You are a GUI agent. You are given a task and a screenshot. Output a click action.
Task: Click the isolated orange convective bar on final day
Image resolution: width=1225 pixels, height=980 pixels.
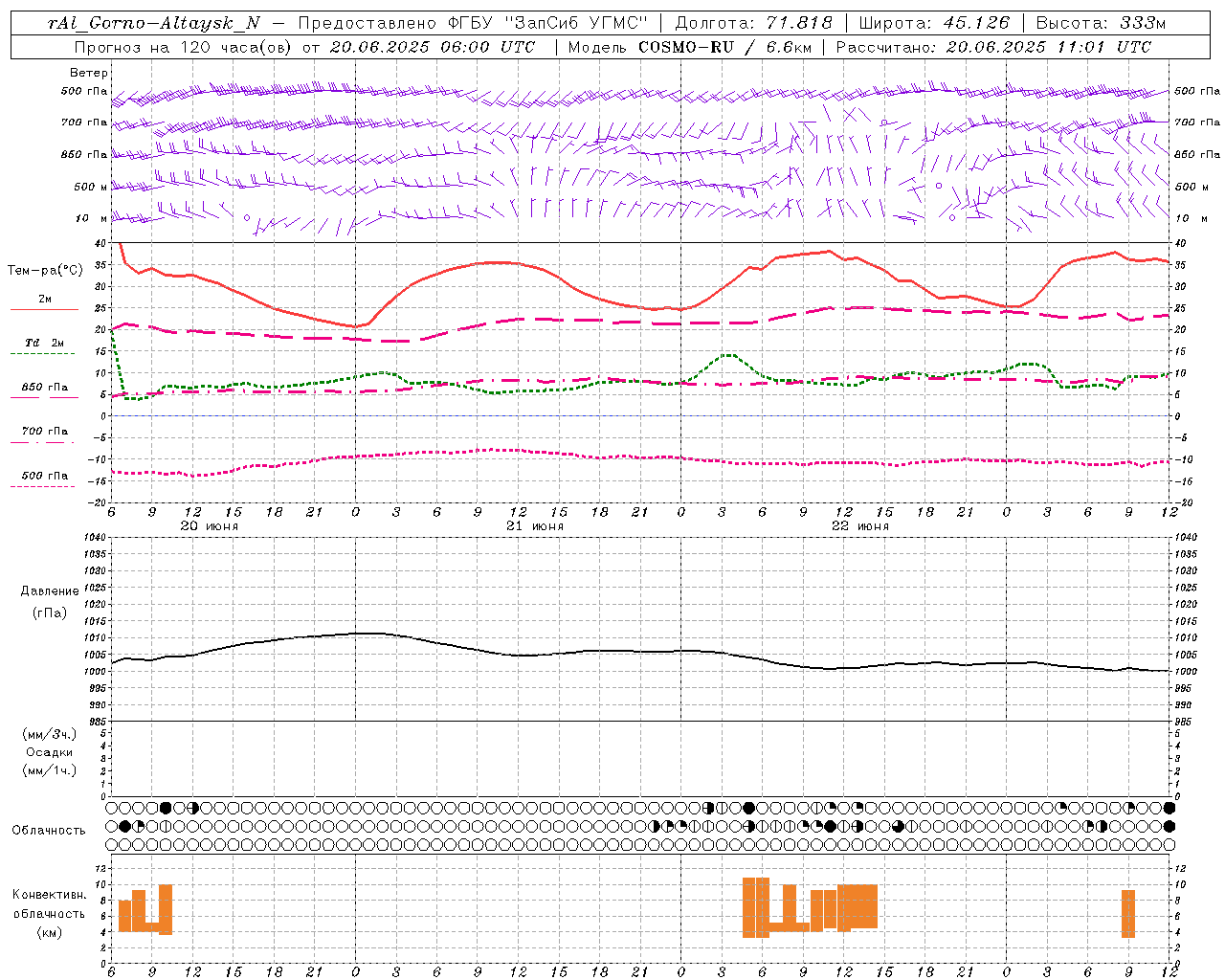(x=1128, y=914)
